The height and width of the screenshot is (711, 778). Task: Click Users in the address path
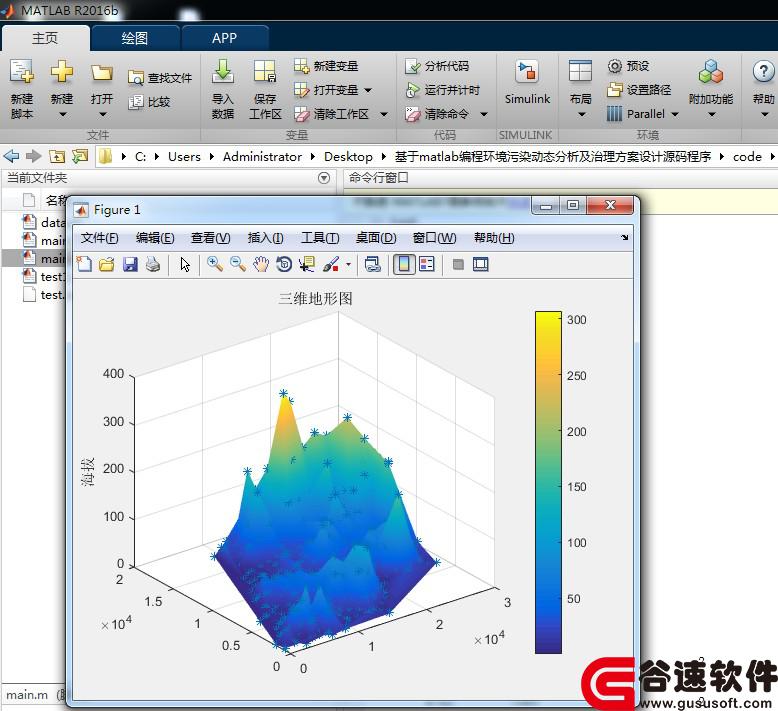[x=184, y=157]
